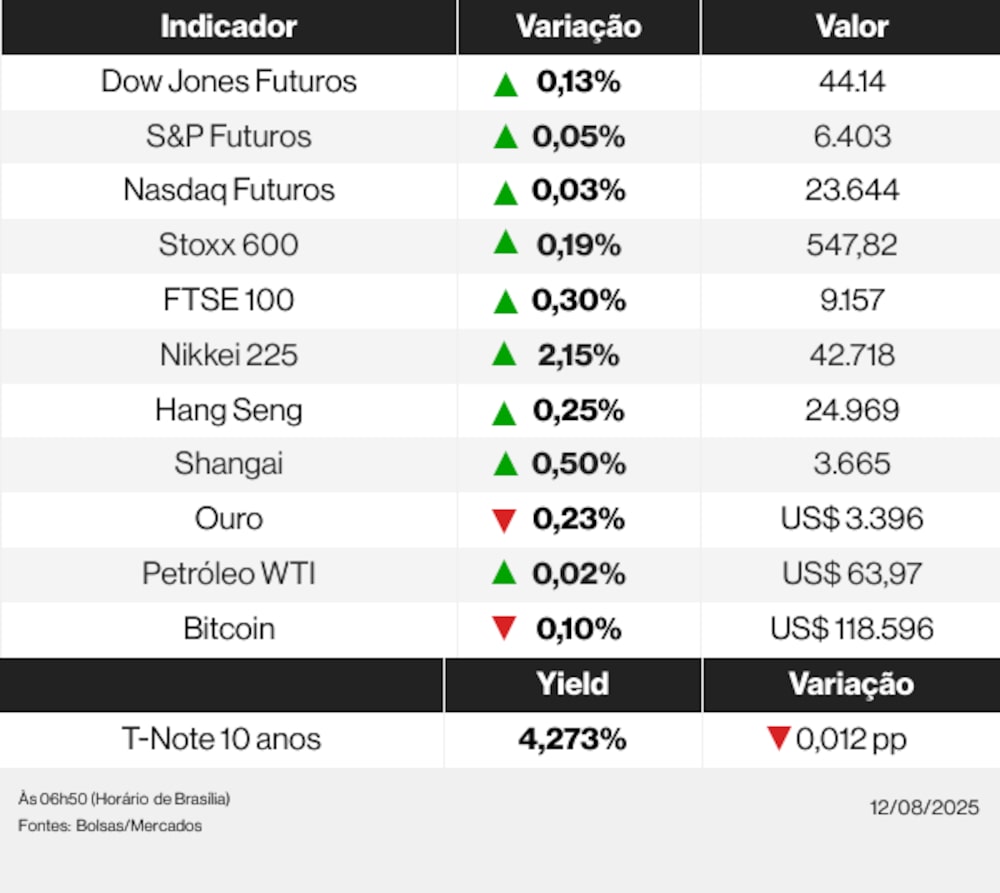Click the Bitcoin value US$ 118.596

point(851,629)
